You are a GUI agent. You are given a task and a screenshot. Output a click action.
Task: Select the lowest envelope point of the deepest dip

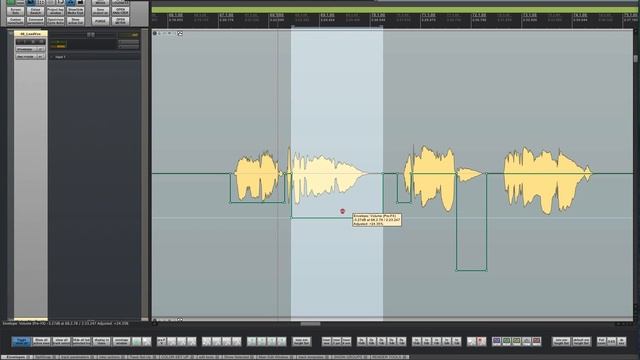pos(457,270)
